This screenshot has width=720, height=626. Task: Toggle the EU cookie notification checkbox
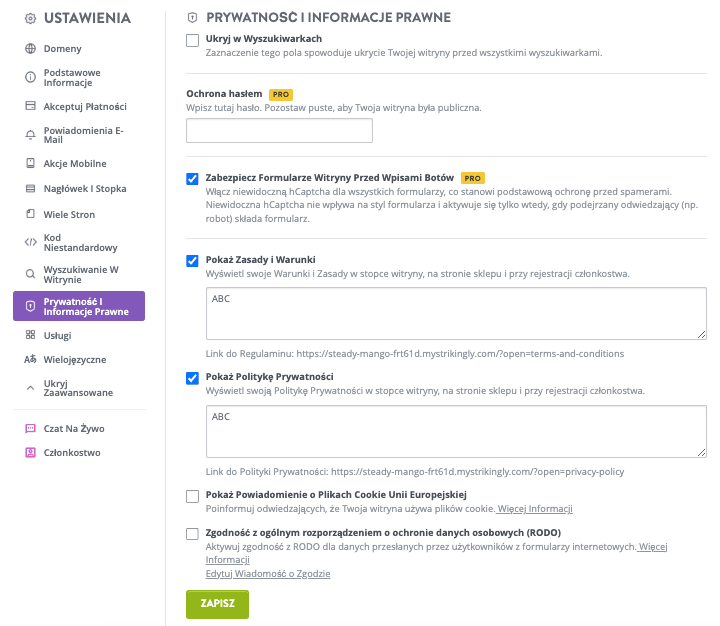pyautogui.click(x=193, y=496)
